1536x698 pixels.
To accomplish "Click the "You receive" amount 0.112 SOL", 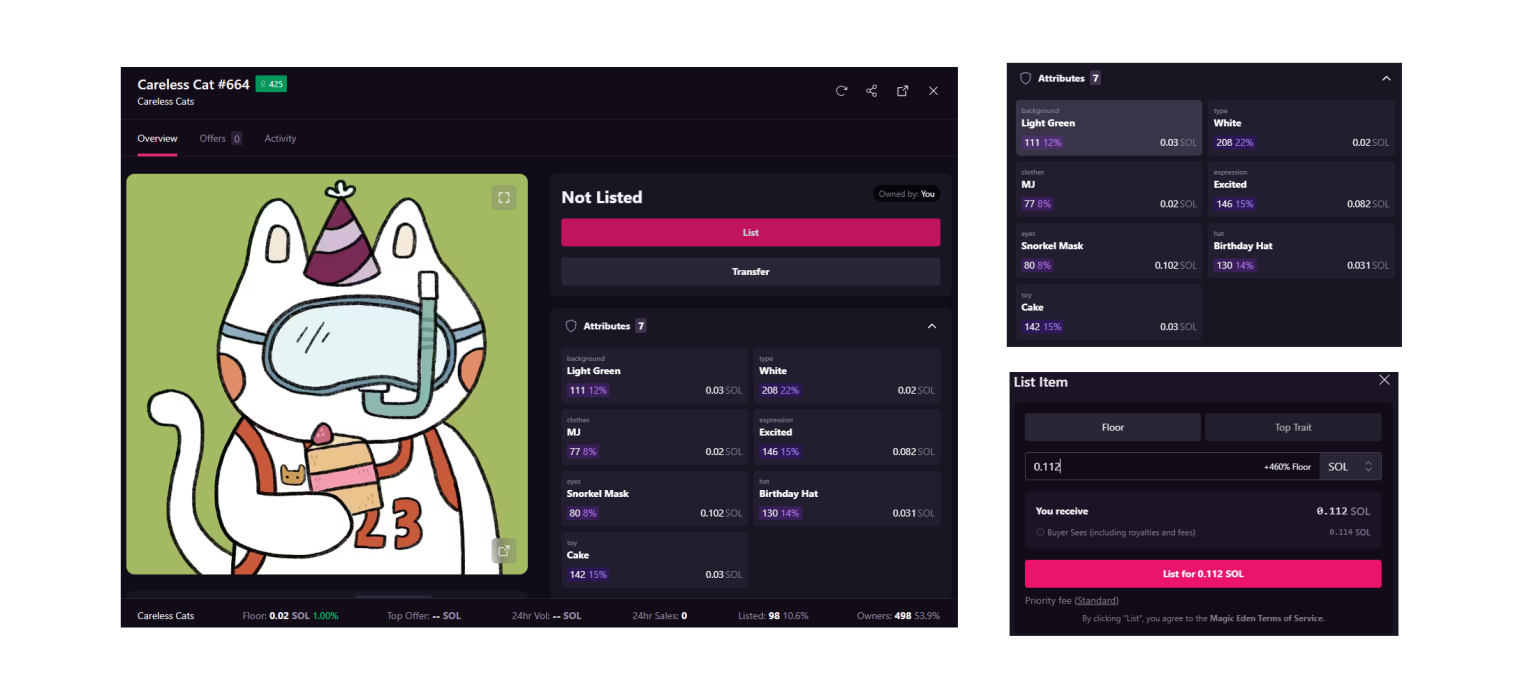I will (1343, 511).
